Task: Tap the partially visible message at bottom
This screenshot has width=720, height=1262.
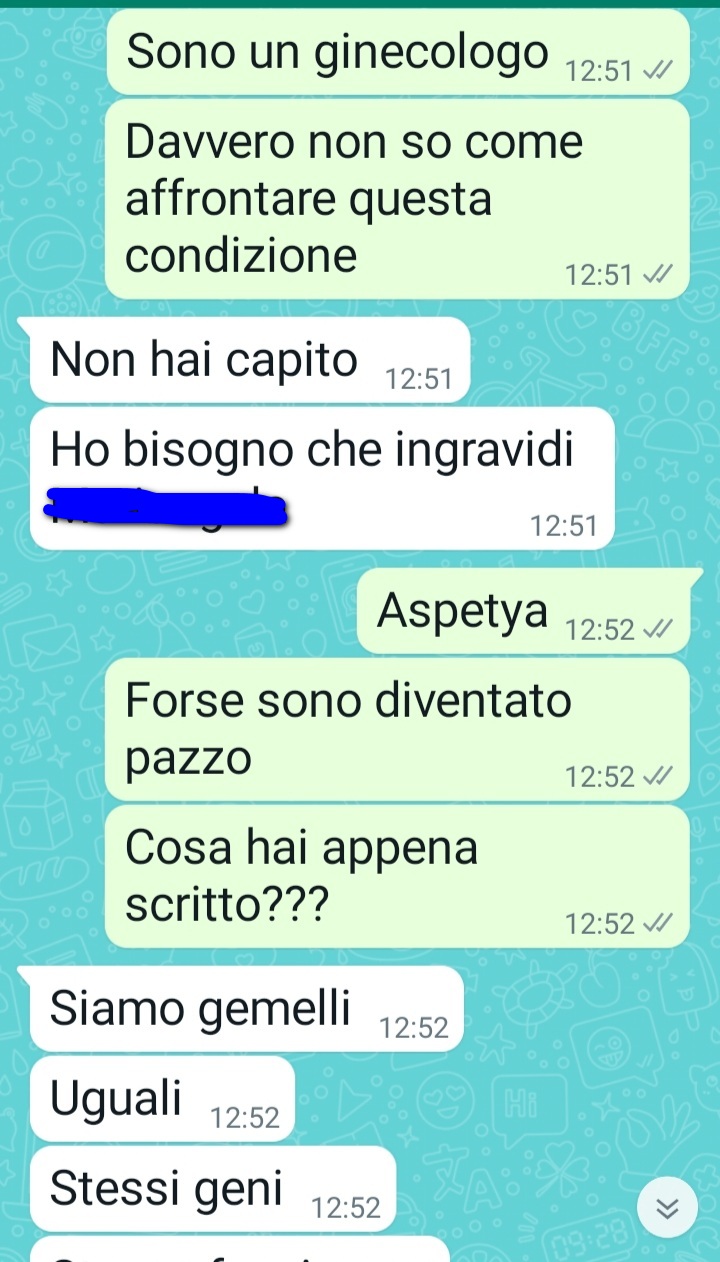Action: point(240,1250)
